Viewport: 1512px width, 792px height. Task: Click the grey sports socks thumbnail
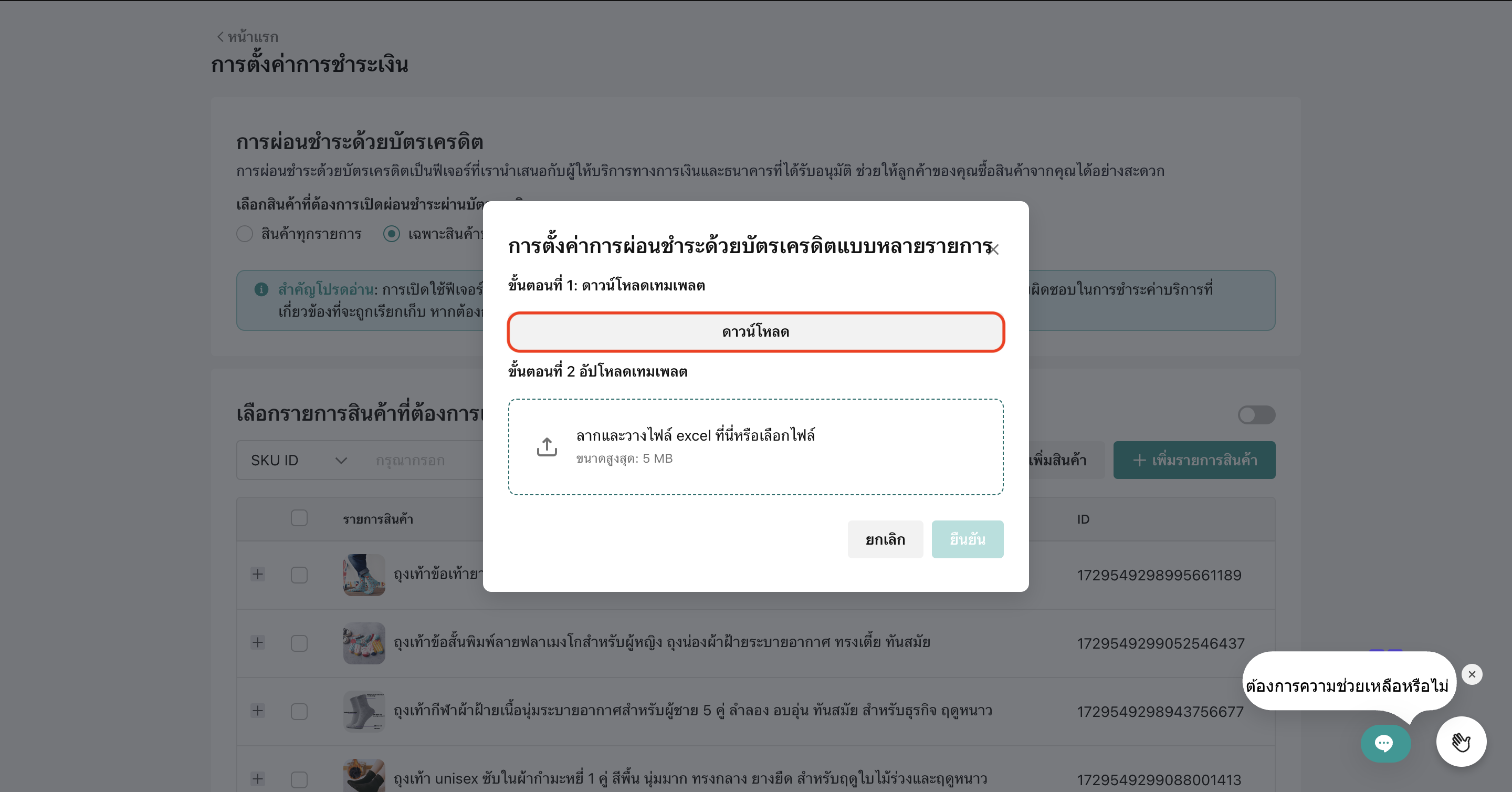coord(364,711)
